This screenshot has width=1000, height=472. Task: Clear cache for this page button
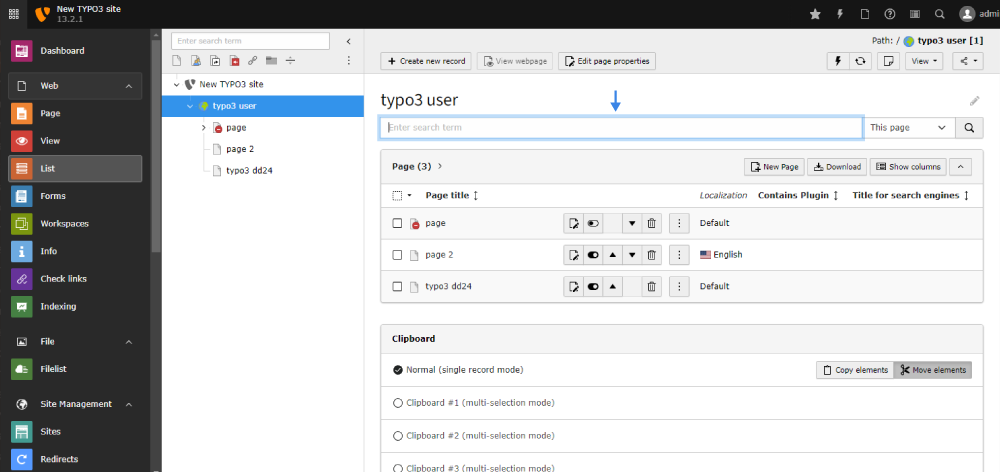pos(837,61)
